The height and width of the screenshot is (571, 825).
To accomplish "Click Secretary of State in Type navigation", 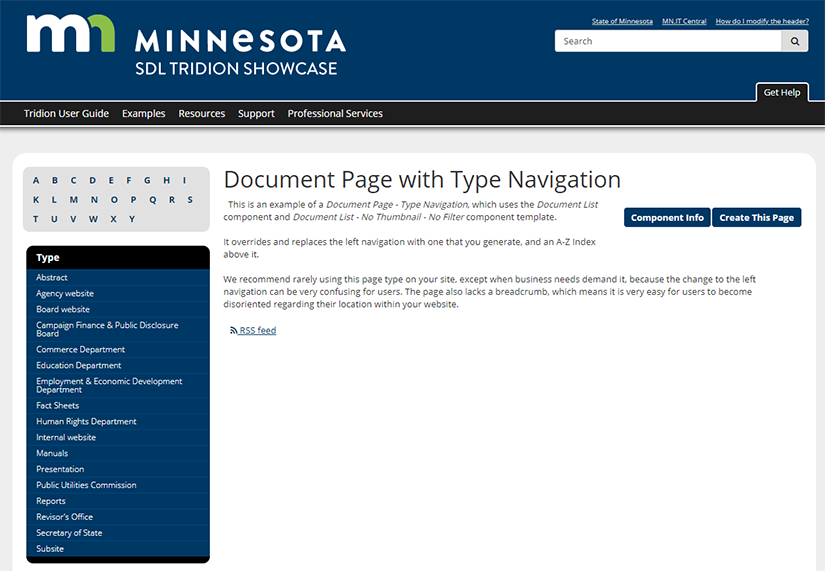I will (x=69, y=533).
